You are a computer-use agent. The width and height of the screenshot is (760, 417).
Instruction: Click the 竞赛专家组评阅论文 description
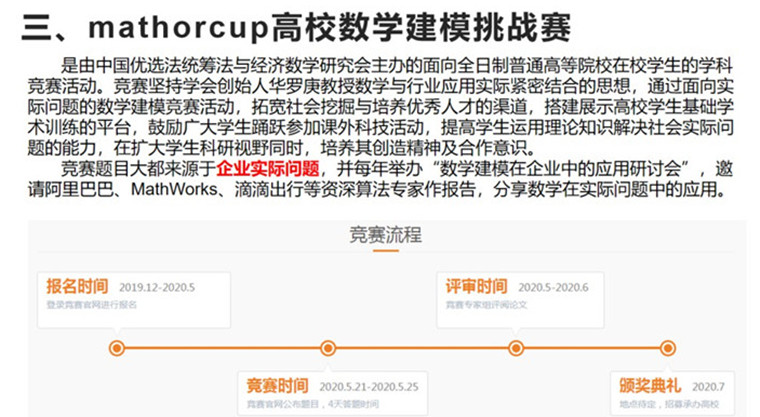486,304
